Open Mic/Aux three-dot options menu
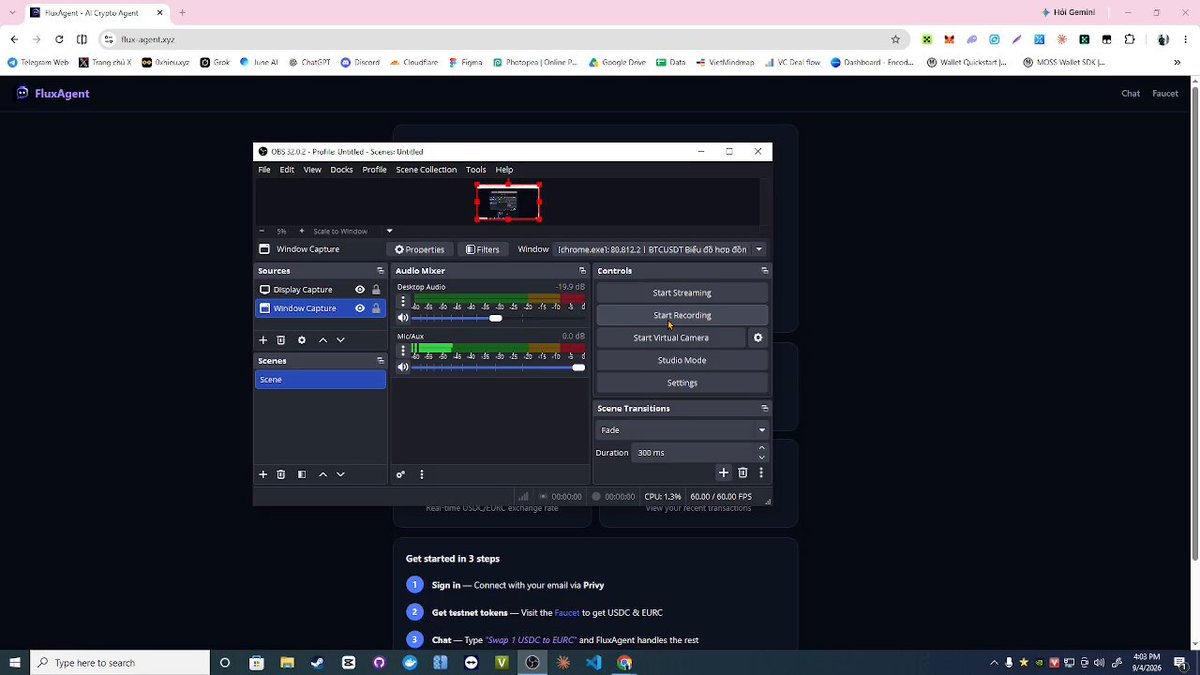 pos(403,351)
